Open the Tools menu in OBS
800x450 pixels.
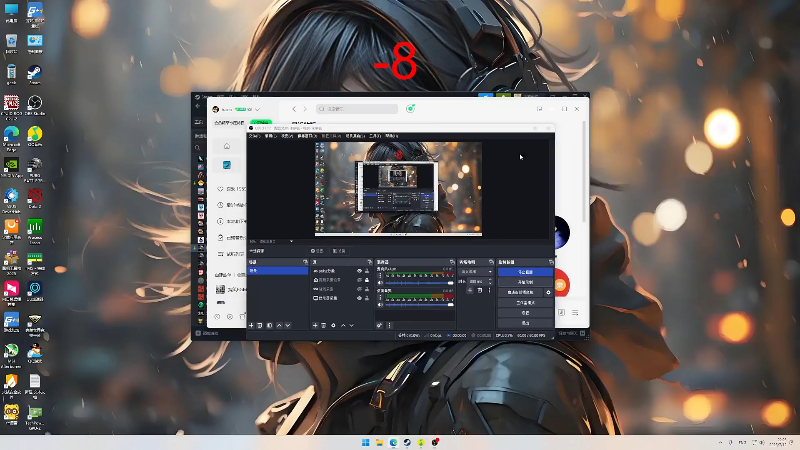coord(375,136)
